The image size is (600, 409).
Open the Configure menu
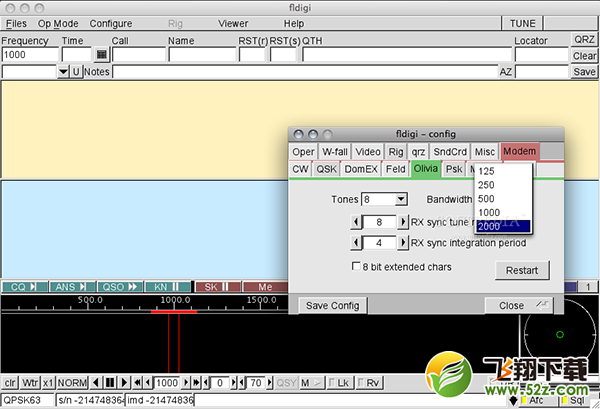(111, 24)
